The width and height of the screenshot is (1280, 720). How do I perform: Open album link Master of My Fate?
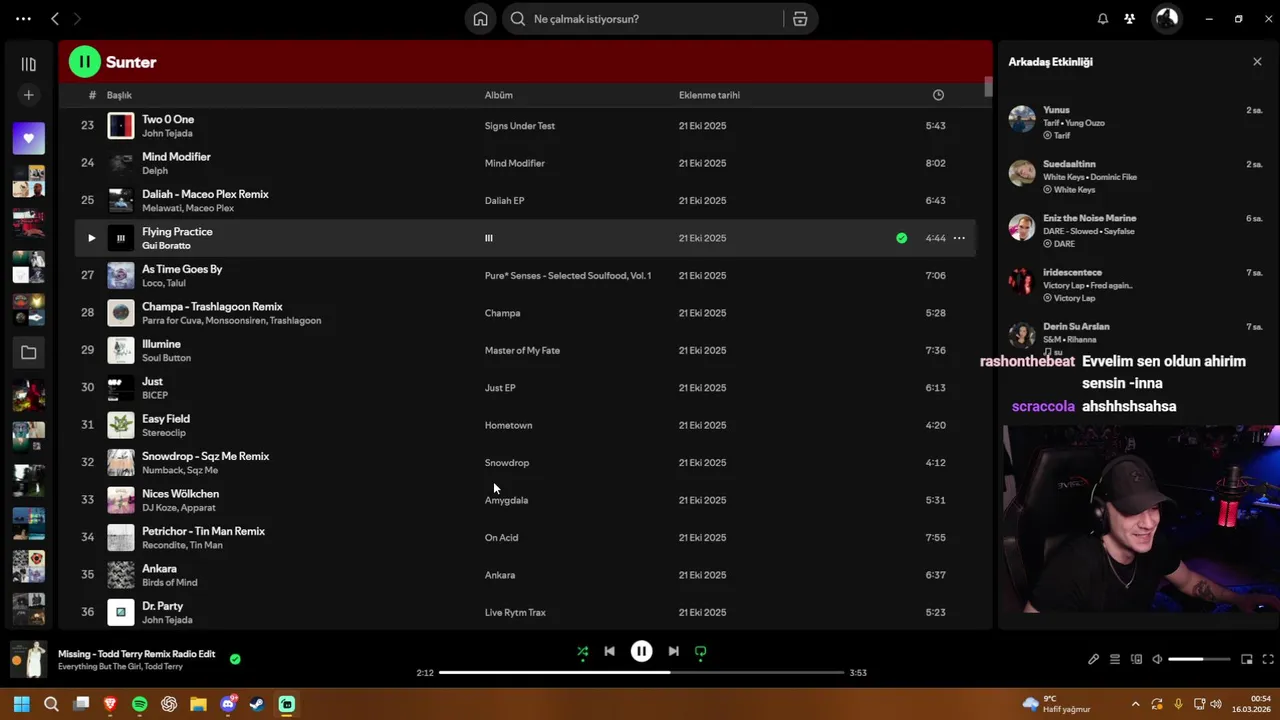click(522, 351)
